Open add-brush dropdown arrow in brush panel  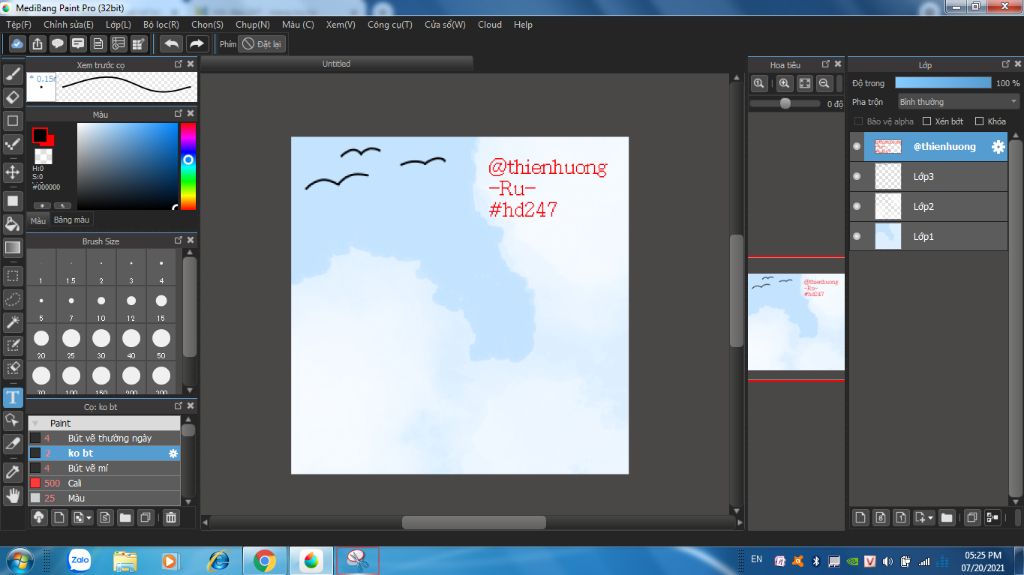tap(89, 518)
